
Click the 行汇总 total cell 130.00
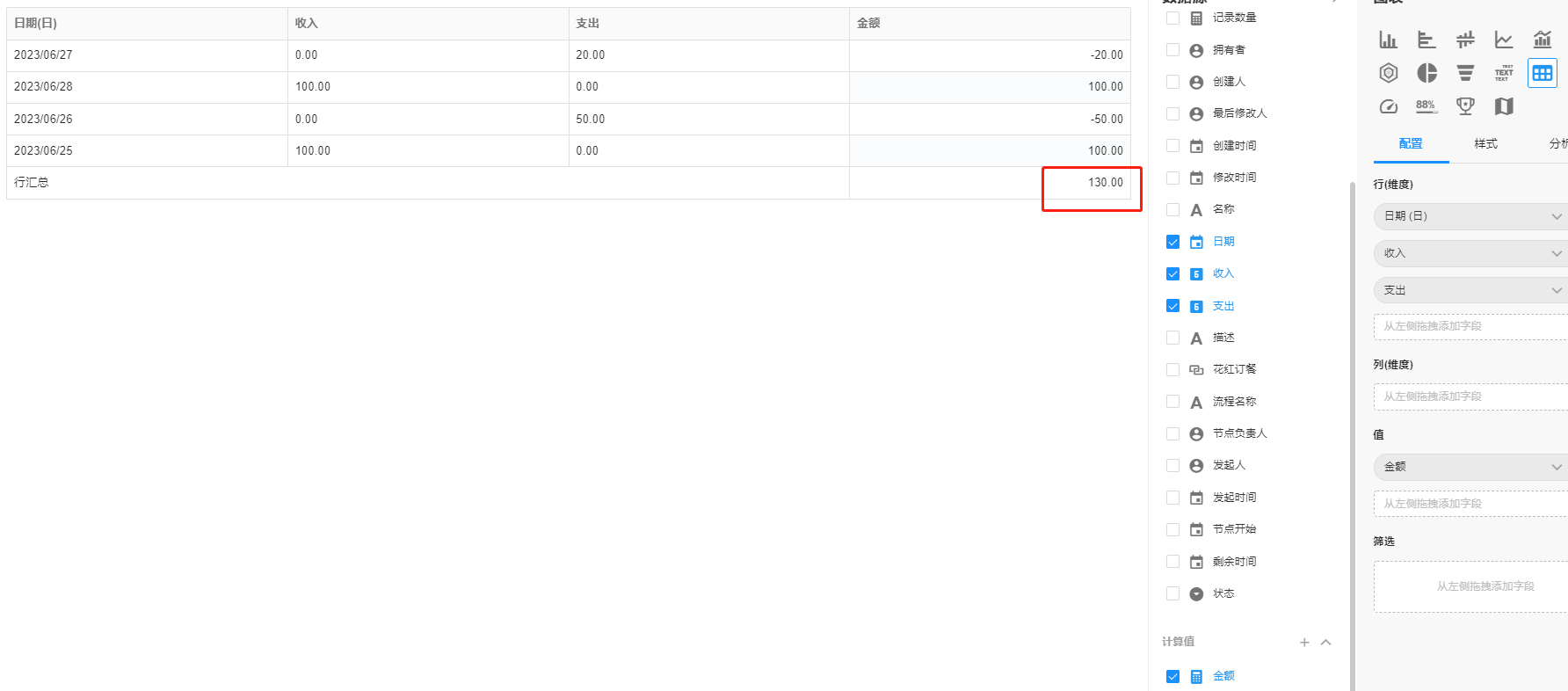click(x=1105, y=183)
